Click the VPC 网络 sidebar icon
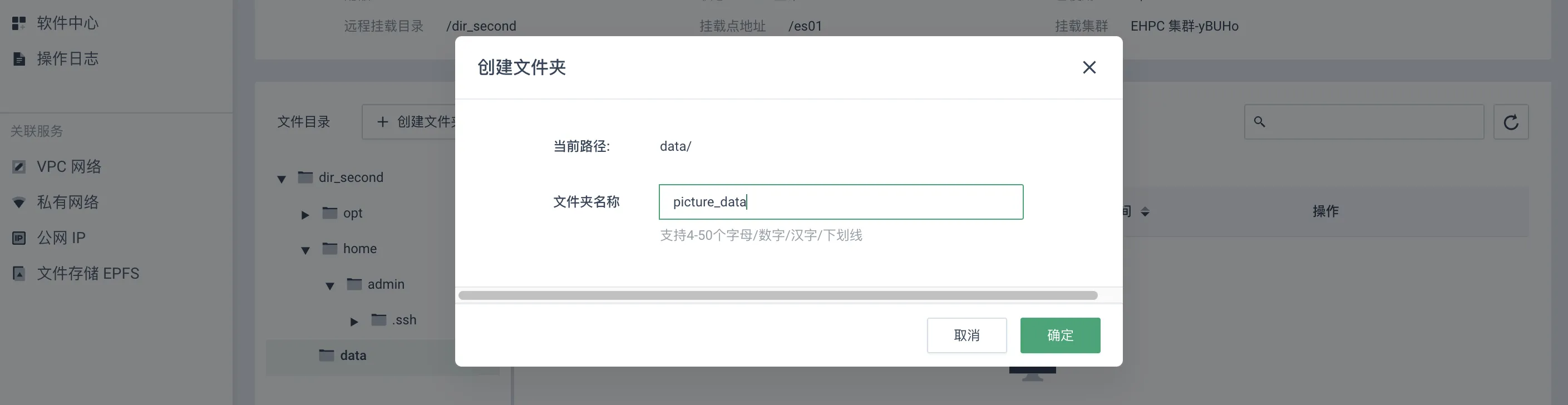Screen dimensions: 1568x405 [19, 166]
